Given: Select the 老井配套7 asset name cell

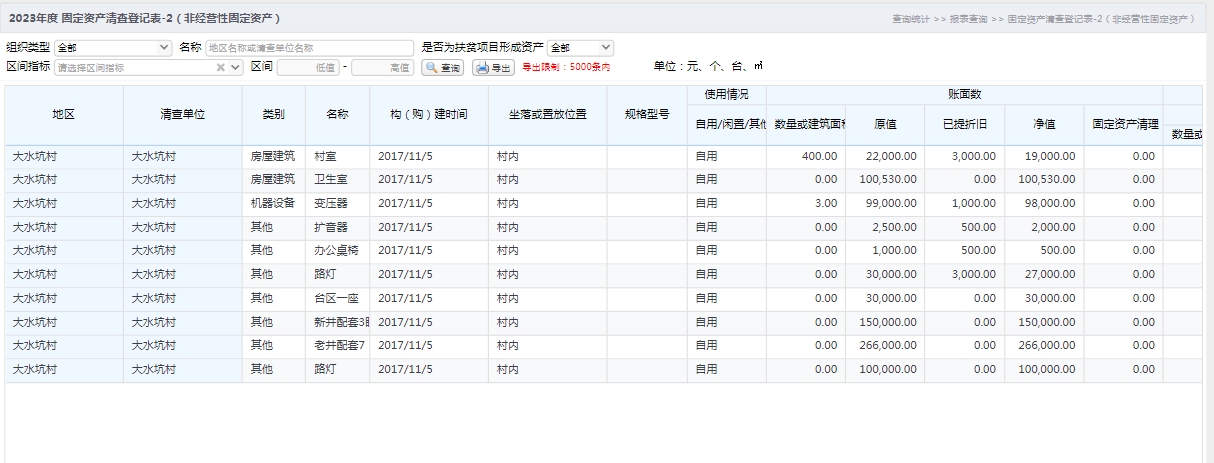Looking at the screenshot, I should point(338,346).
